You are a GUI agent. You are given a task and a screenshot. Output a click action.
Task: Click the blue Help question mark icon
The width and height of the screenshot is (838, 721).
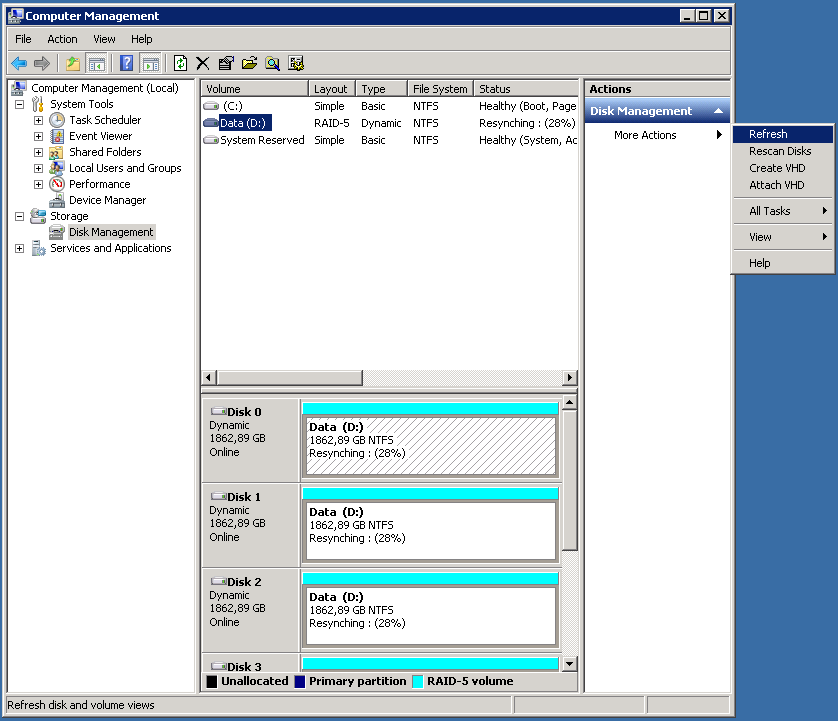pyautogui.click(x=127, y=63)
